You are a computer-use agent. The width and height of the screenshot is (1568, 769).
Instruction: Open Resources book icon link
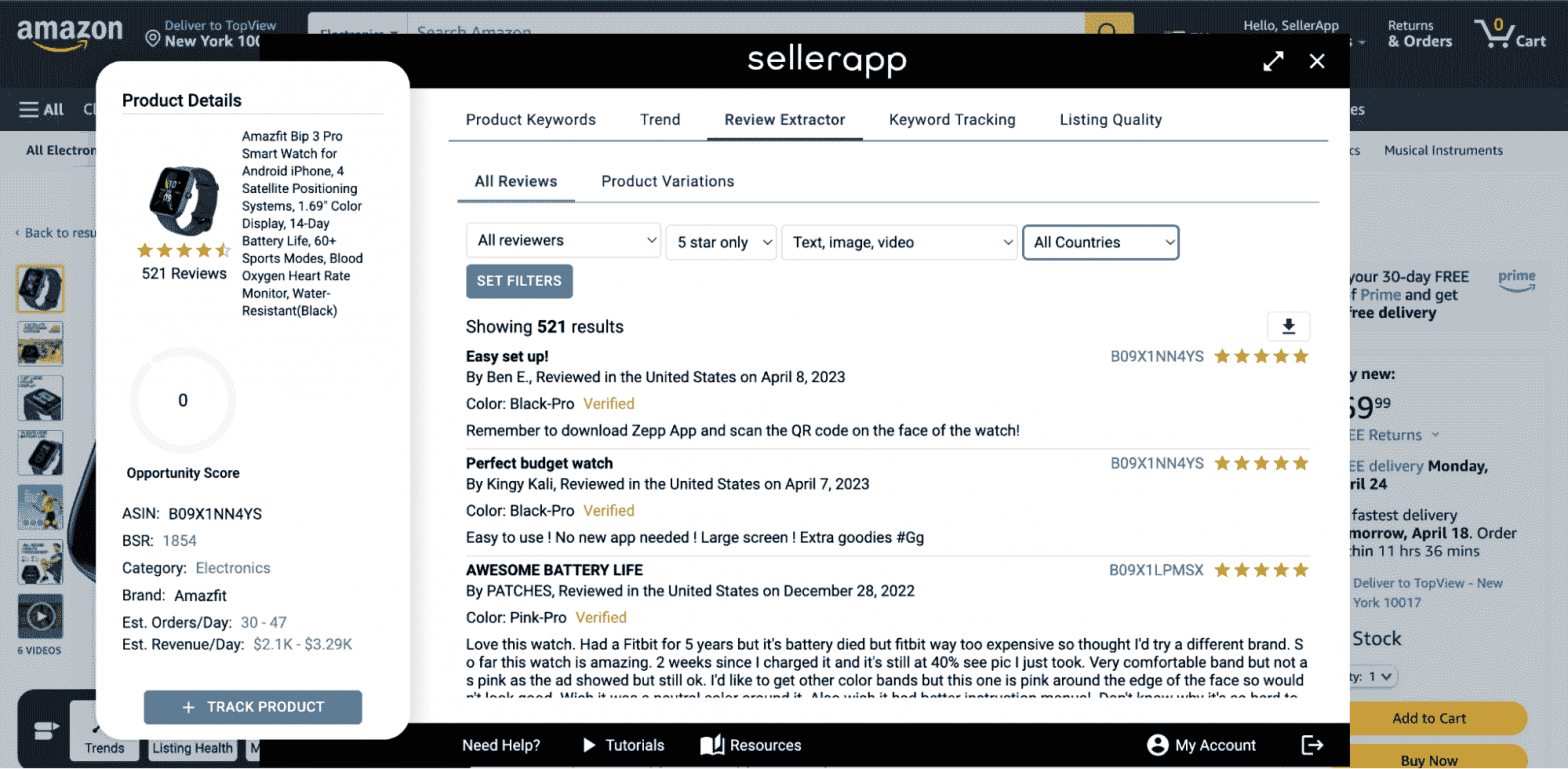(751, 745)
